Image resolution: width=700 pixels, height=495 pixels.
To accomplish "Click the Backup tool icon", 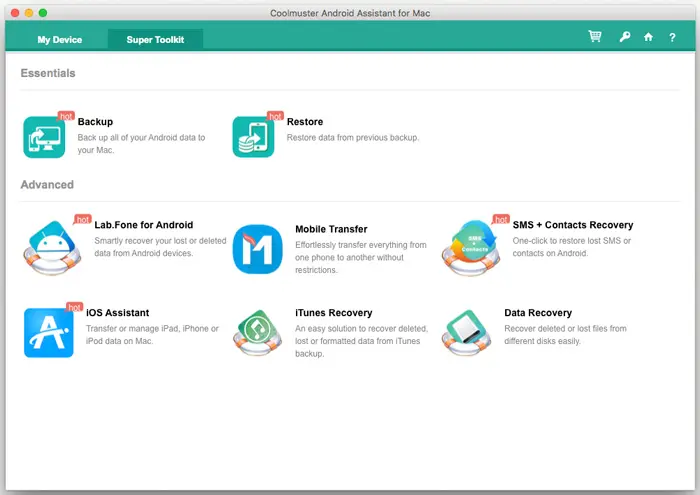I will click(44, 137).
